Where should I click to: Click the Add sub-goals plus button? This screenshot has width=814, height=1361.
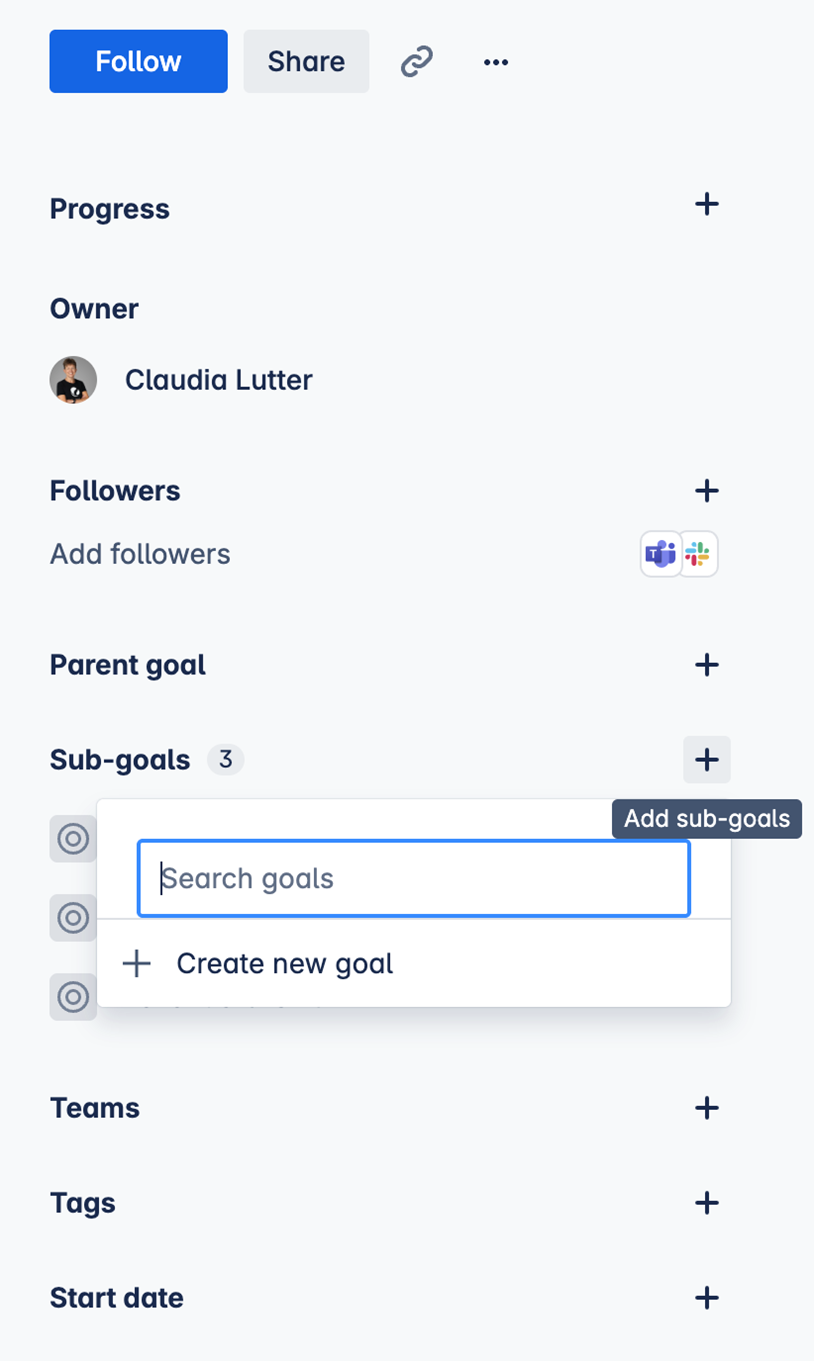[x=707, y=760]
